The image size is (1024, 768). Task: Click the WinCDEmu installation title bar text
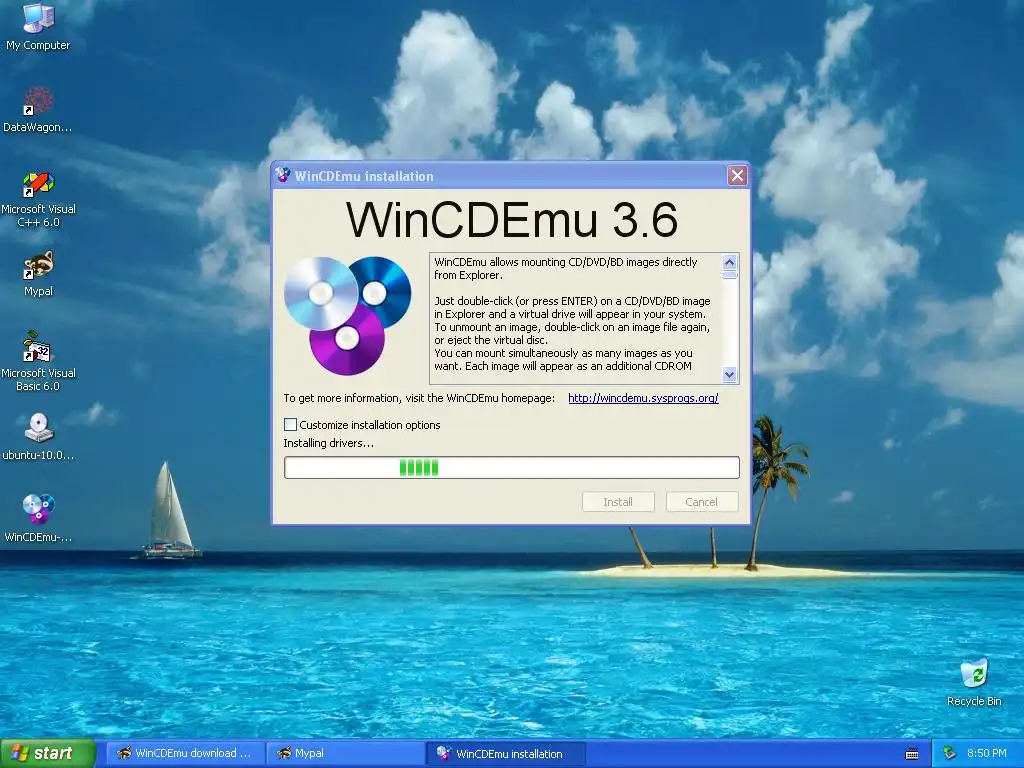point(364,176)
